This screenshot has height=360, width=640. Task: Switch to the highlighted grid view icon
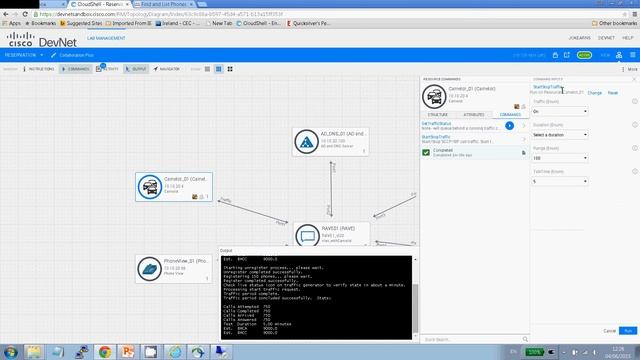(219, 69)
